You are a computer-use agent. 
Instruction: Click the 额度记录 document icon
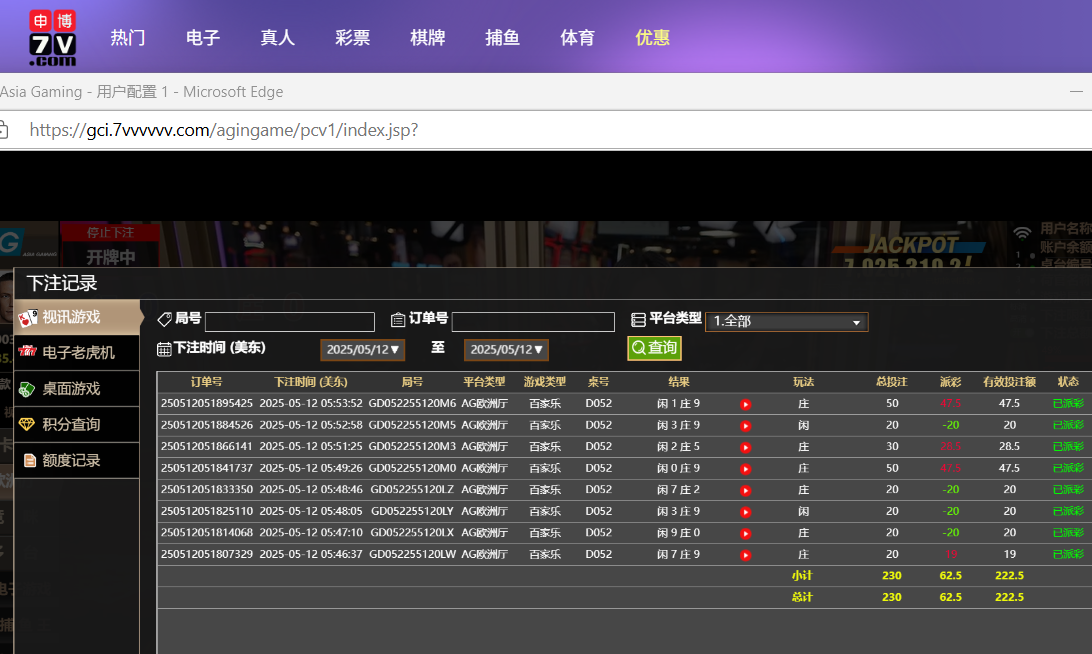[x=30, y=461]
